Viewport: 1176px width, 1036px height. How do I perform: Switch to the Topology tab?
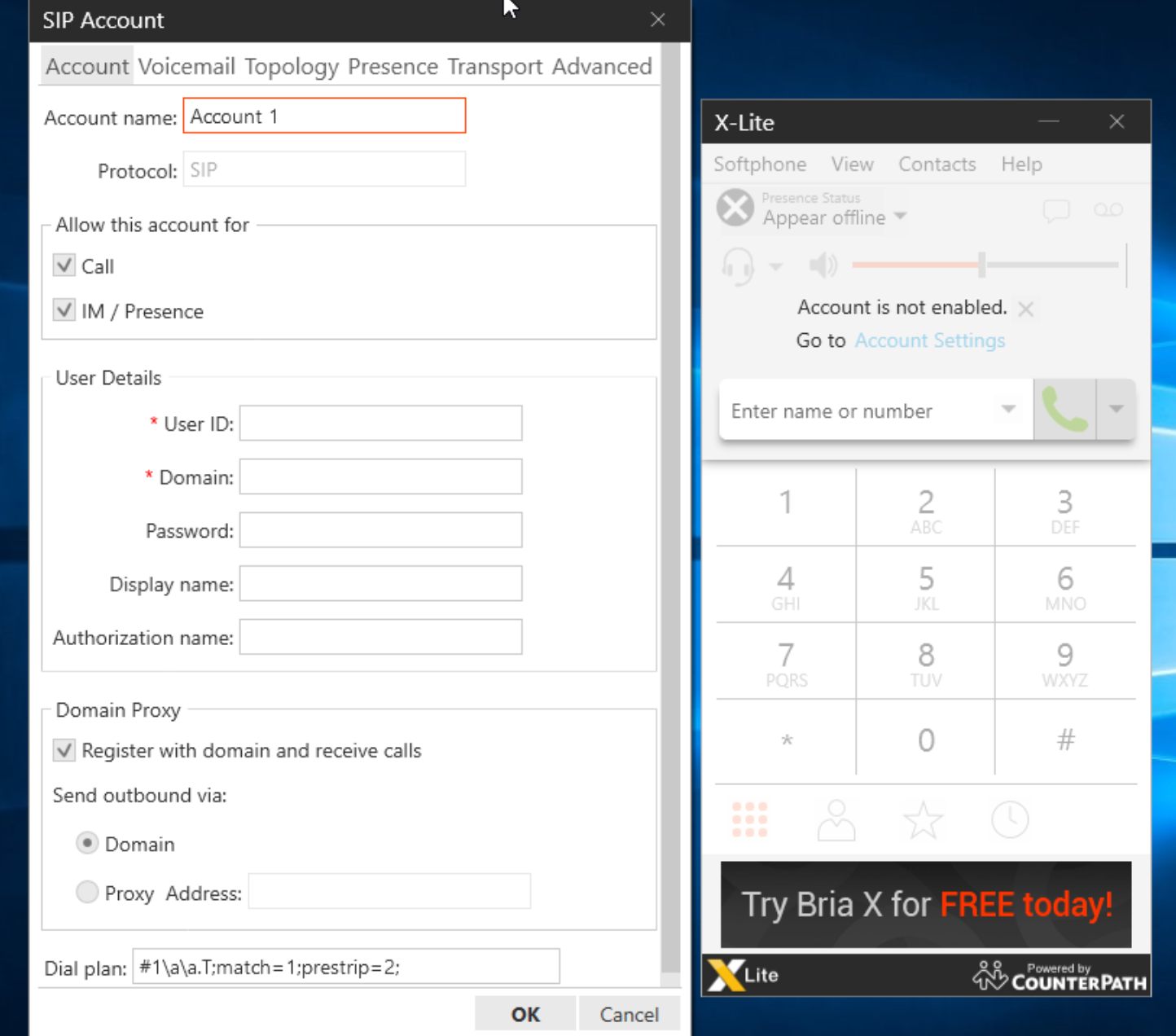pos(292,67)
